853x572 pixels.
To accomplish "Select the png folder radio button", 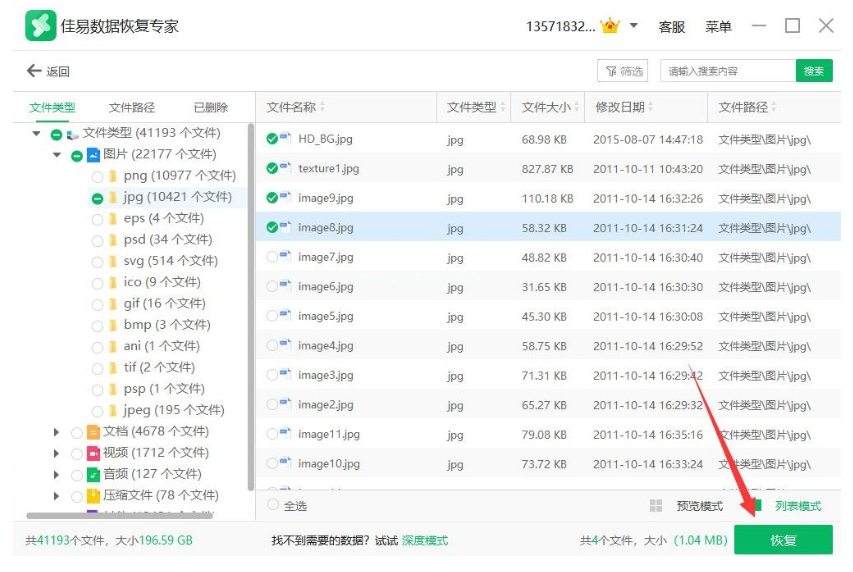I will pyautogui.click(x=97, y=176).
